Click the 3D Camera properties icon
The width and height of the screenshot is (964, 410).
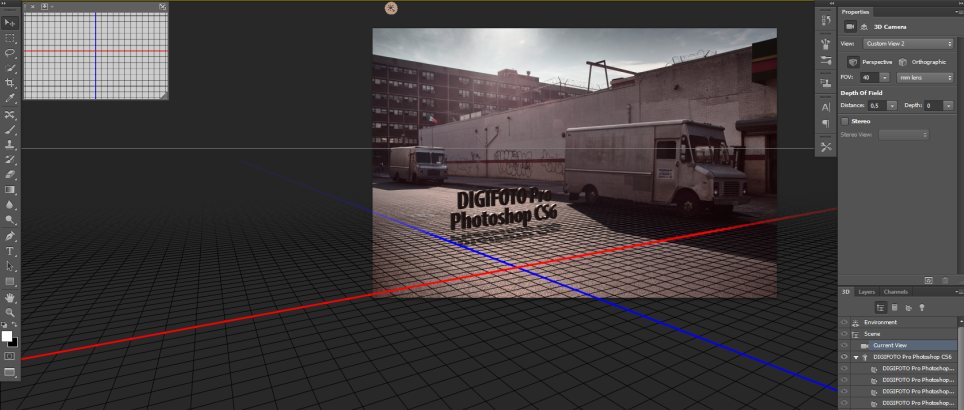850,27
